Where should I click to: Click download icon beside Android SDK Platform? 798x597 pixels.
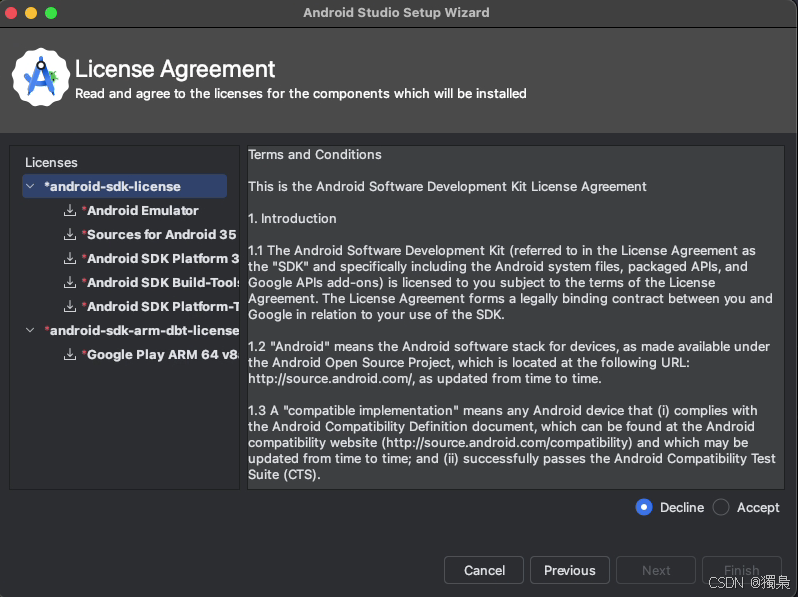coord(70,259)
